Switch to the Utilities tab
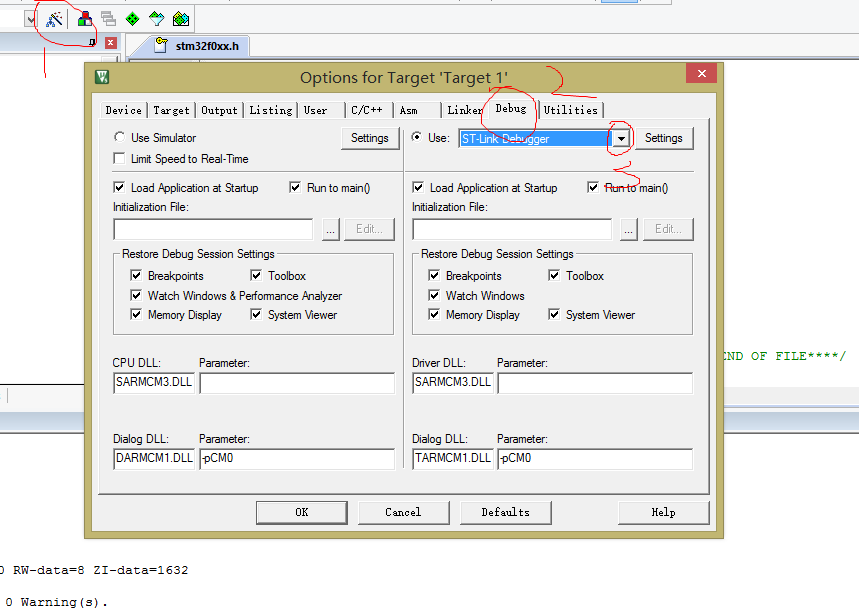 pos(570,110)
